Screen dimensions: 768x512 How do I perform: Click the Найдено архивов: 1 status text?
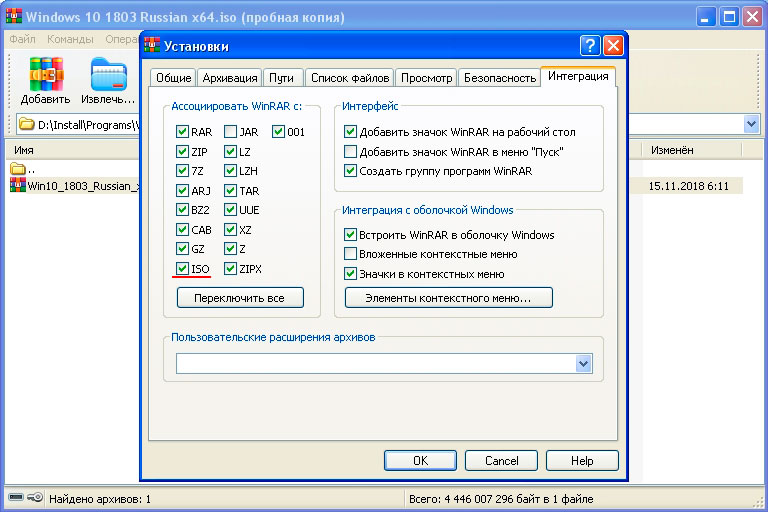(100, 499)
